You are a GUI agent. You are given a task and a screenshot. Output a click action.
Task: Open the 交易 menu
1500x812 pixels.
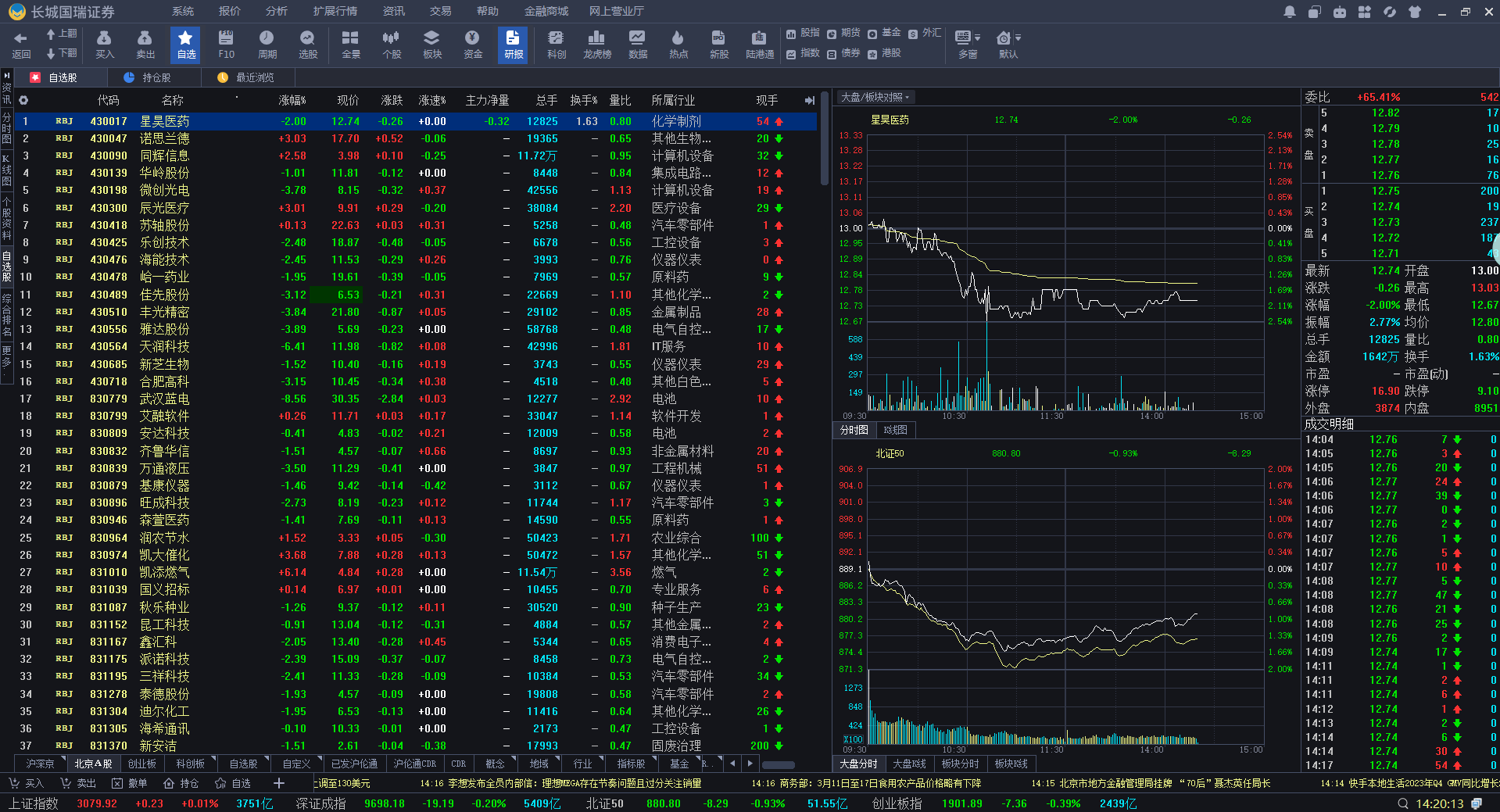tap(441, 11)
